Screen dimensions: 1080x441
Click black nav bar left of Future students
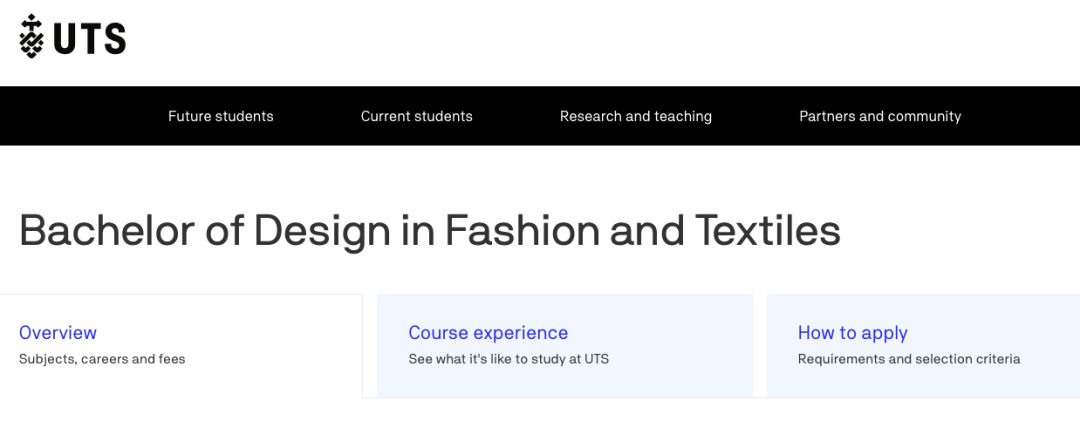pyautogui.click(x=80, y=116)
